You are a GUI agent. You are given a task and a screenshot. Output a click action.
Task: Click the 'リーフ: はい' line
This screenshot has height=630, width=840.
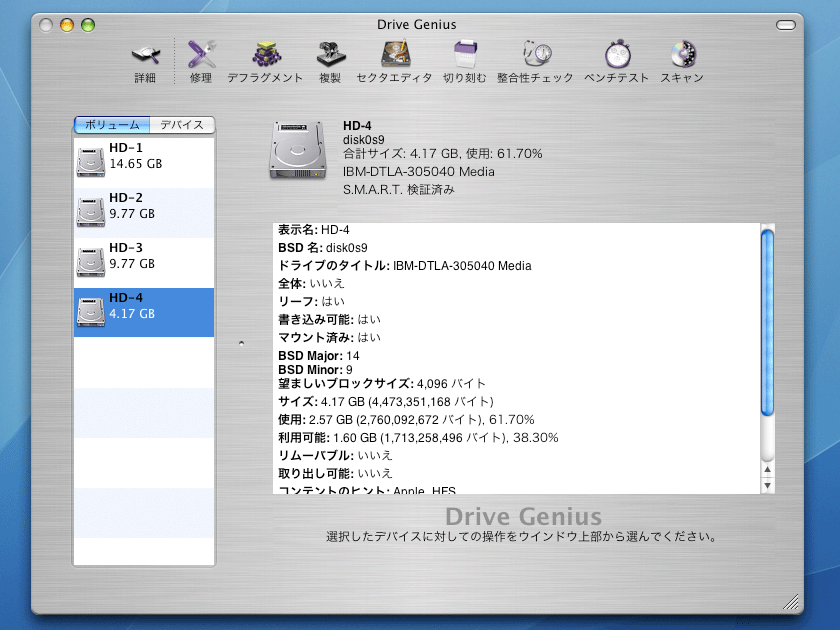(311, 302)
